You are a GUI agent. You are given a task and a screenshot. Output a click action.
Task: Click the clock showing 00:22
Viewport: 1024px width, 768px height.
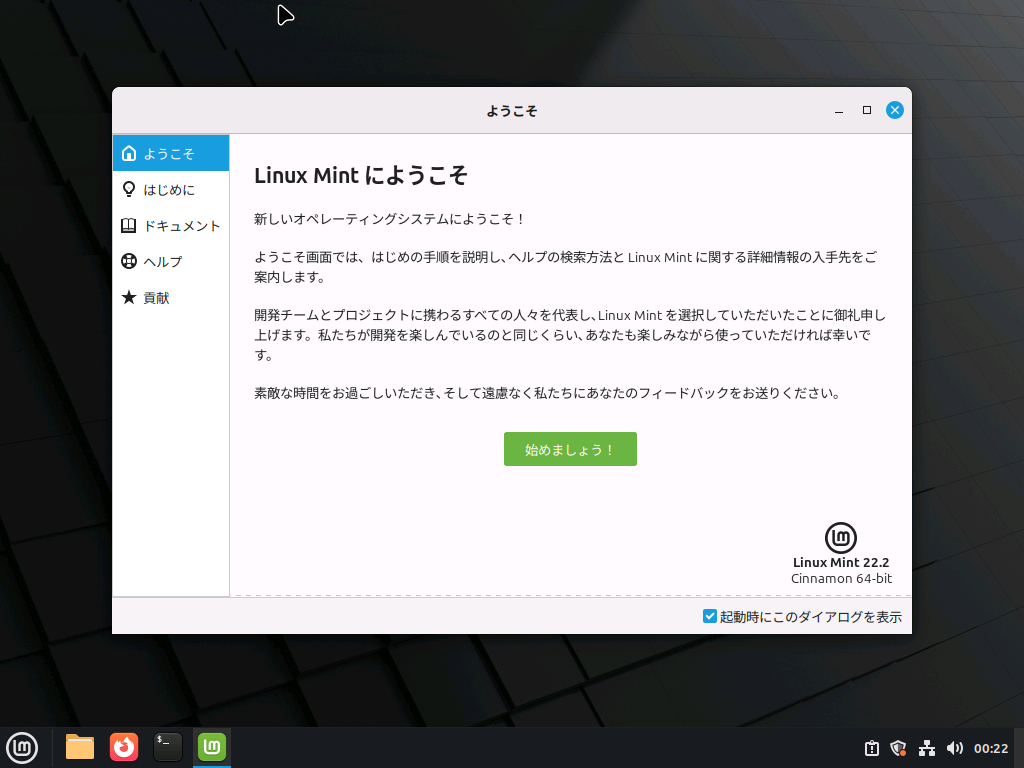click(x=990, y=748)
